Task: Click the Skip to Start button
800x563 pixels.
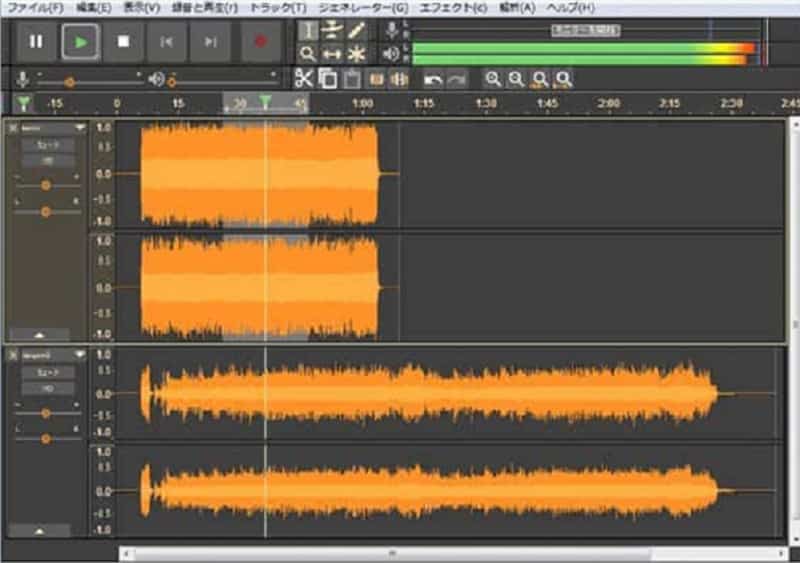Action: coord(166,41)
